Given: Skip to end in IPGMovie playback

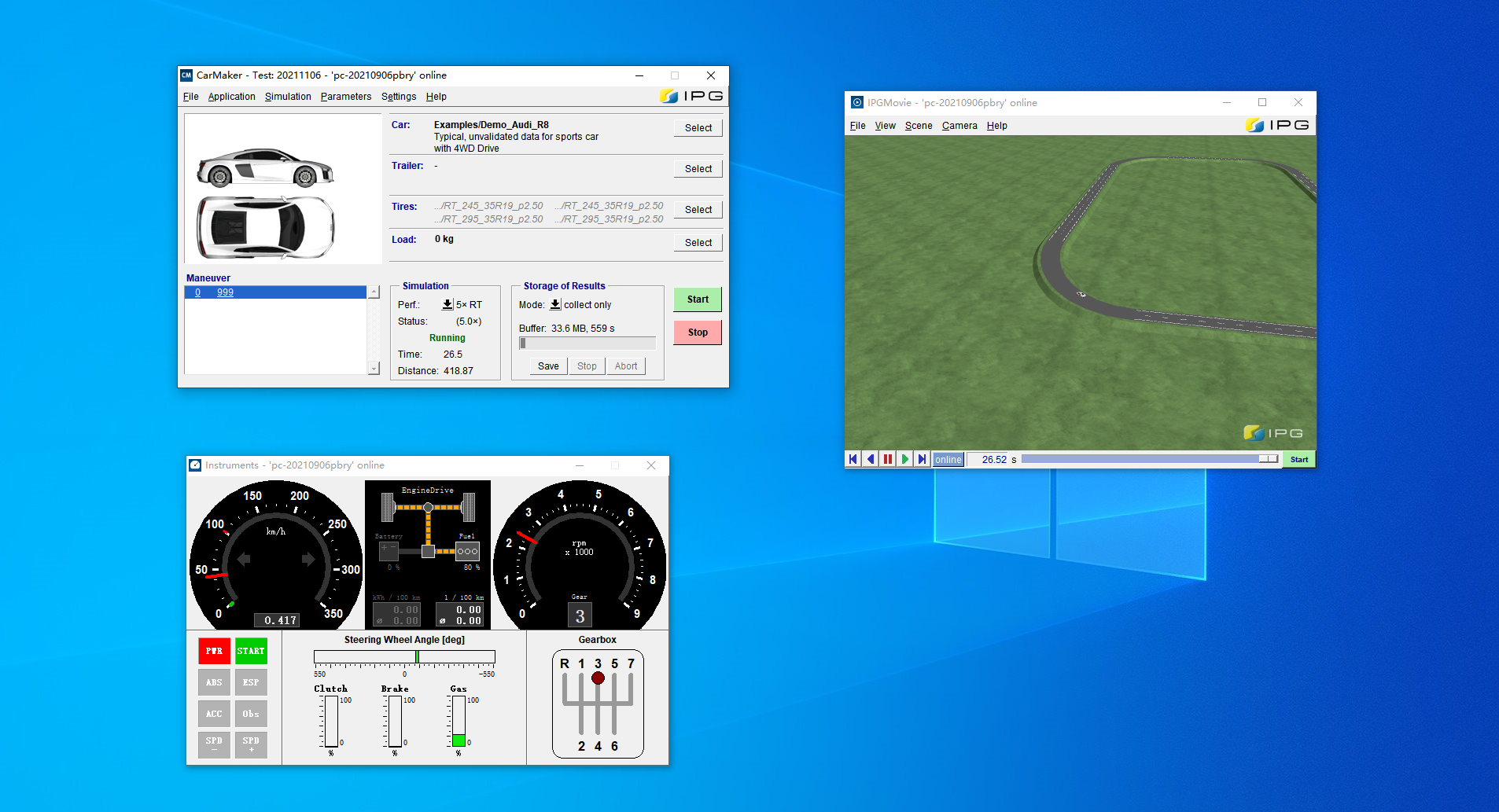Looking at the screenshot, I should point(923,459).
